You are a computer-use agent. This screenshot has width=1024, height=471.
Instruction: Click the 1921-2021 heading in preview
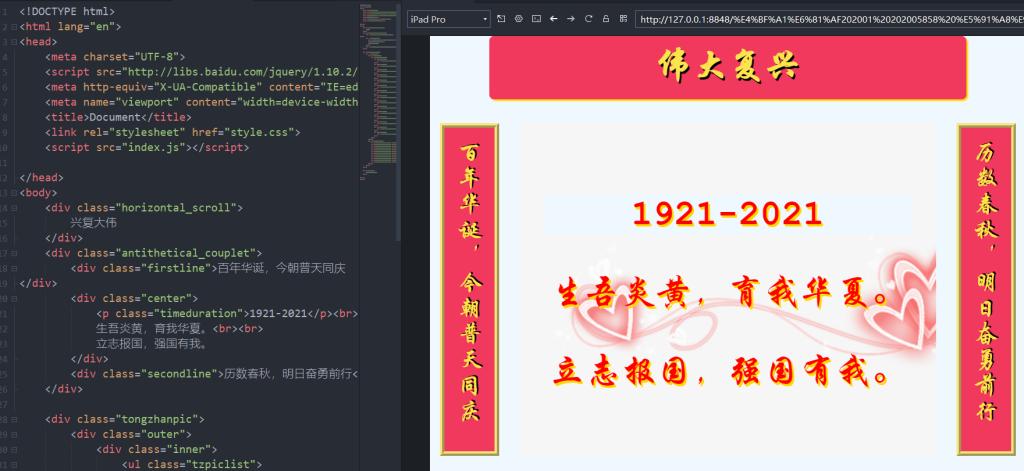727,213
